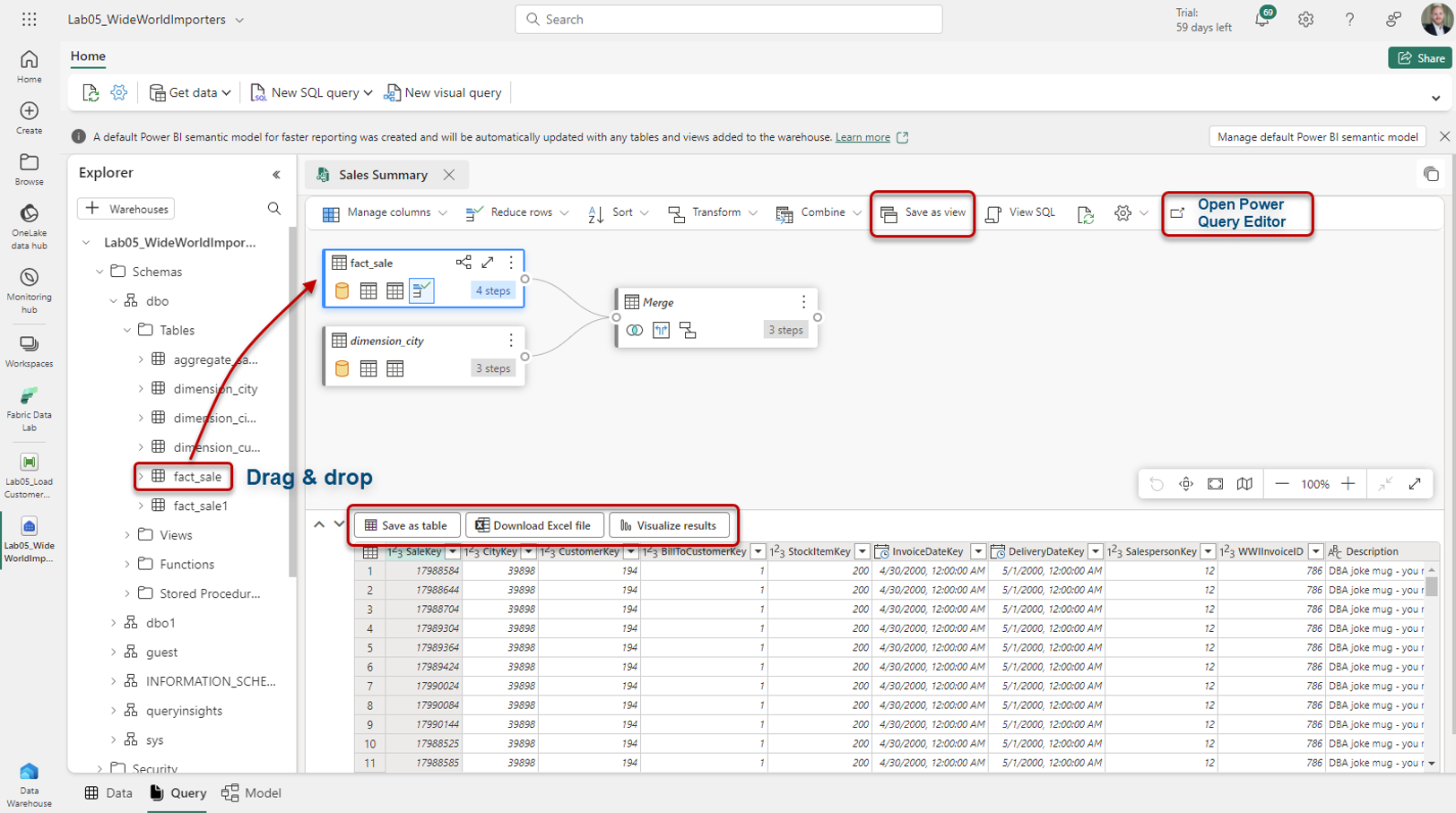The height and width of the screenshot is (813, 1456).
Task: Open Merge node more options menu
Action: point(803,302)
